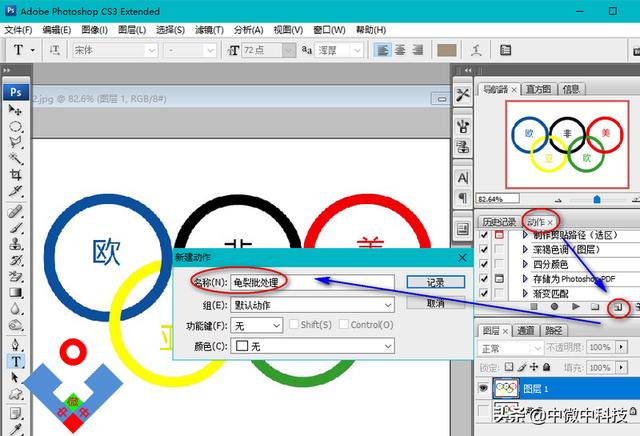Open the 组(E) dropdown
The height and width of the screenshot is (436, 640).
point(313,305)
